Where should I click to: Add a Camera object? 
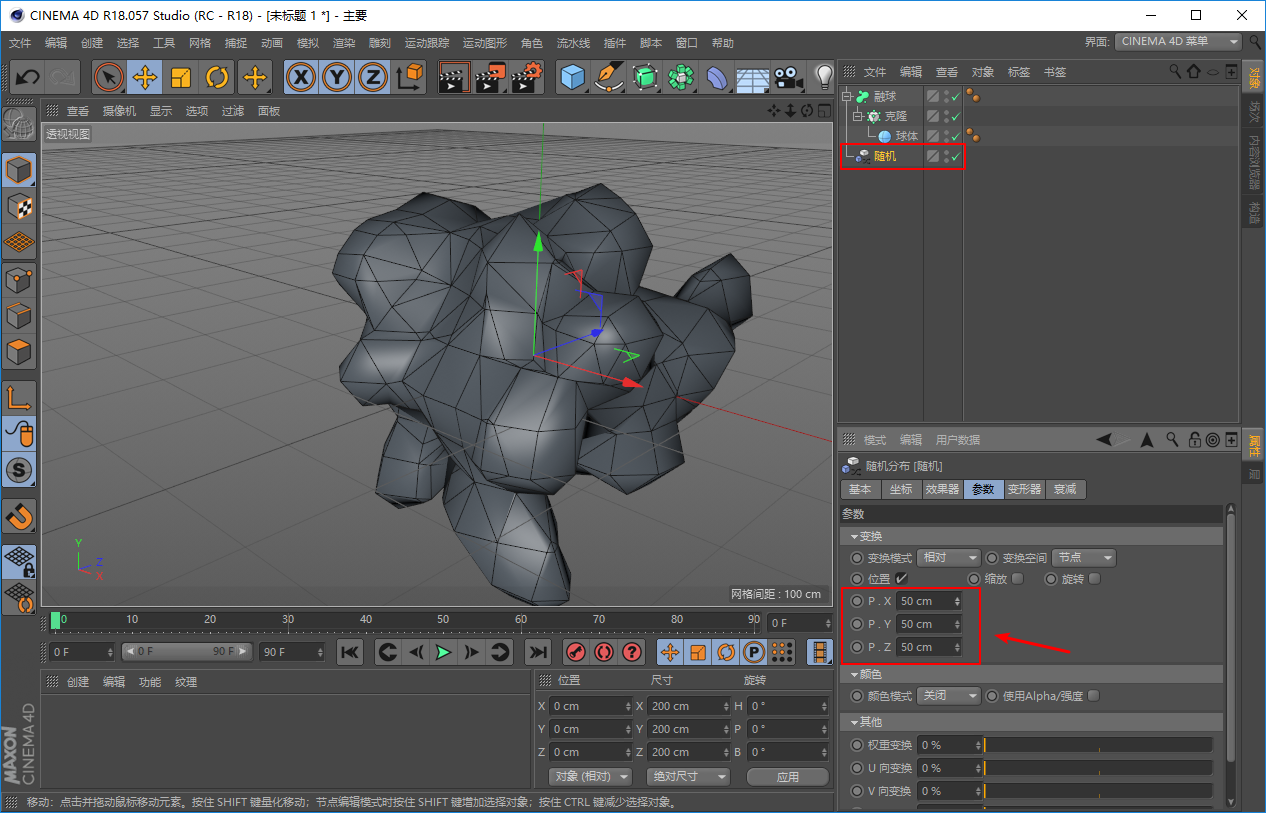[x=789, y=77]
